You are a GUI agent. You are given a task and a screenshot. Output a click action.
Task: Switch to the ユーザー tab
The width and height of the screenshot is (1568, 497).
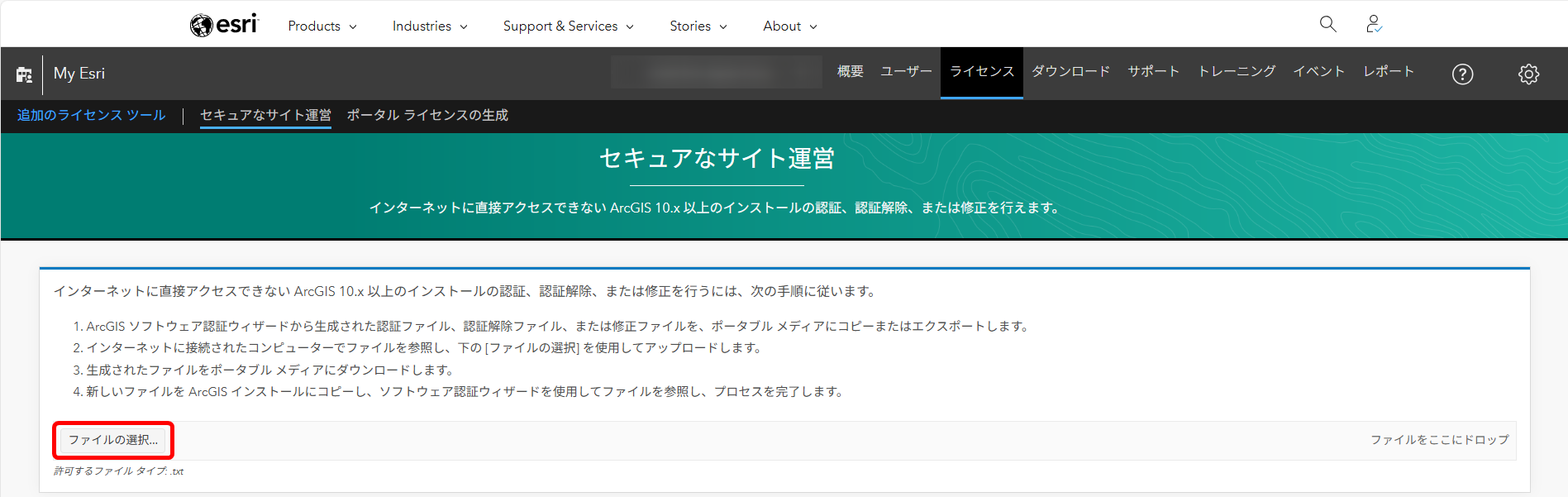click(906, 72)
